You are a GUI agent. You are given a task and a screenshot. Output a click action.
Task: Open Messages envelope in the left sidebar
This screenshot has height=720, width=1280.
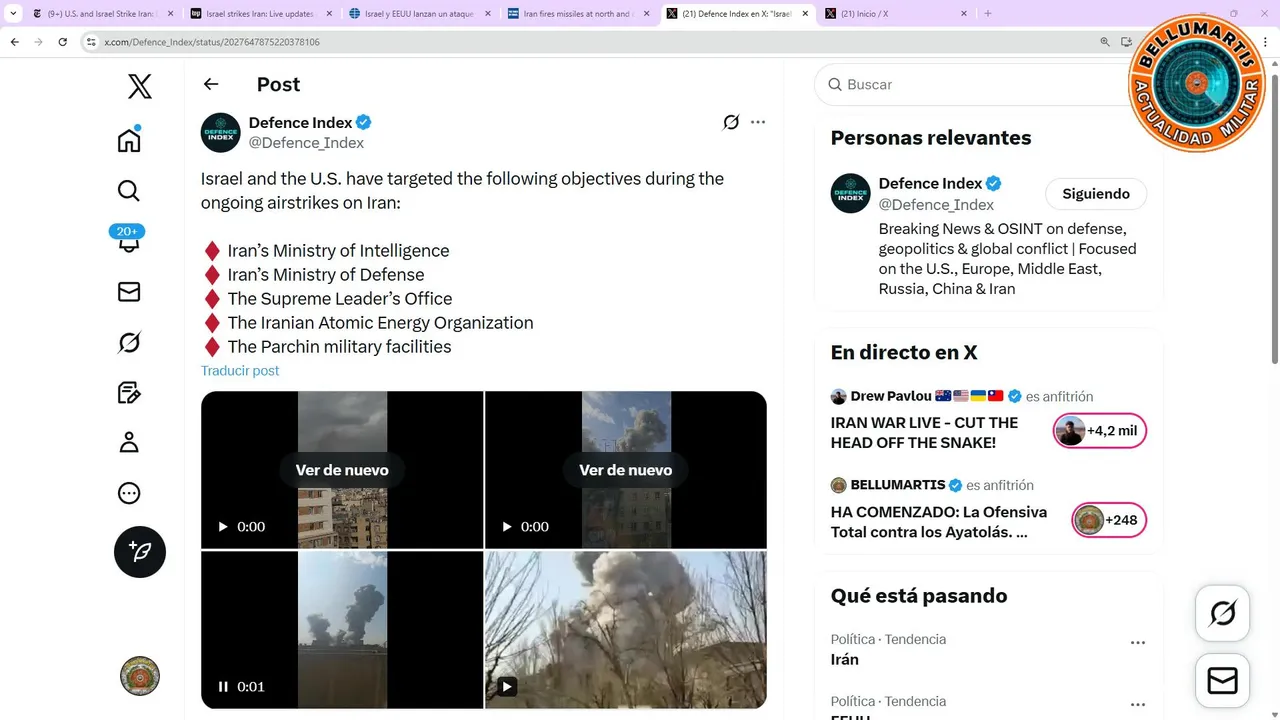coord(129,292)
